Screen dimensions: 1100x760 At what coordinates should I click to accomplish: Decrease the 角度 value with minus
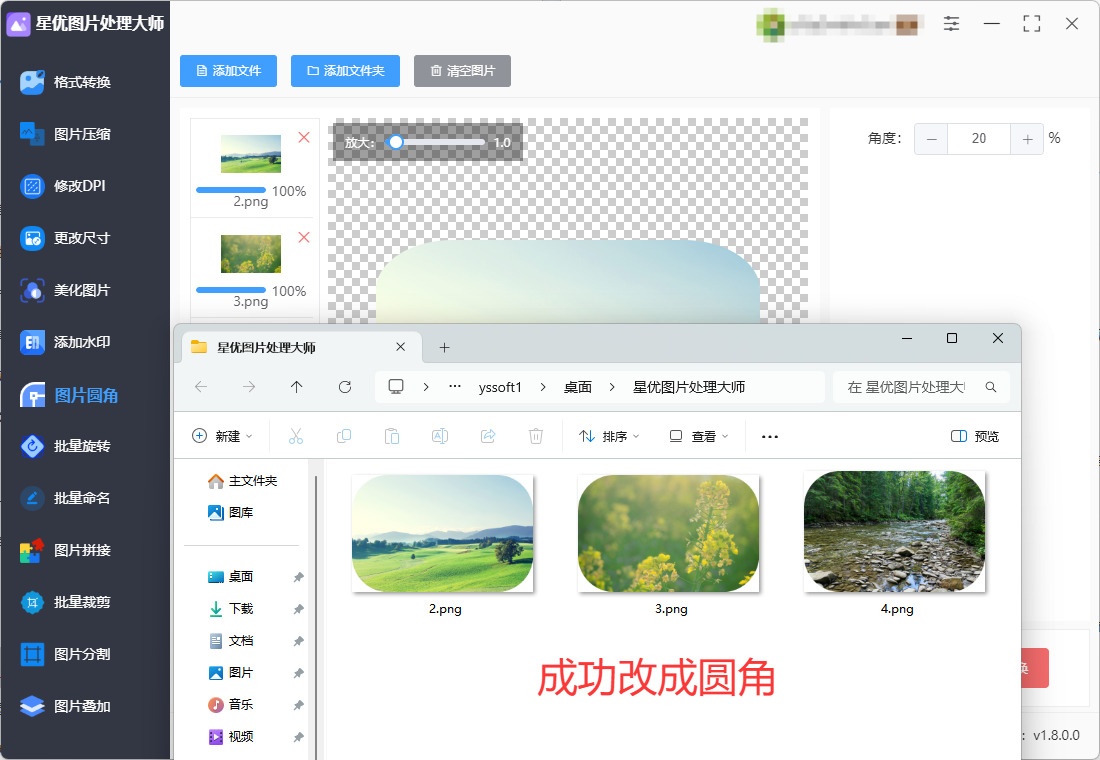[x=931, y=139]
